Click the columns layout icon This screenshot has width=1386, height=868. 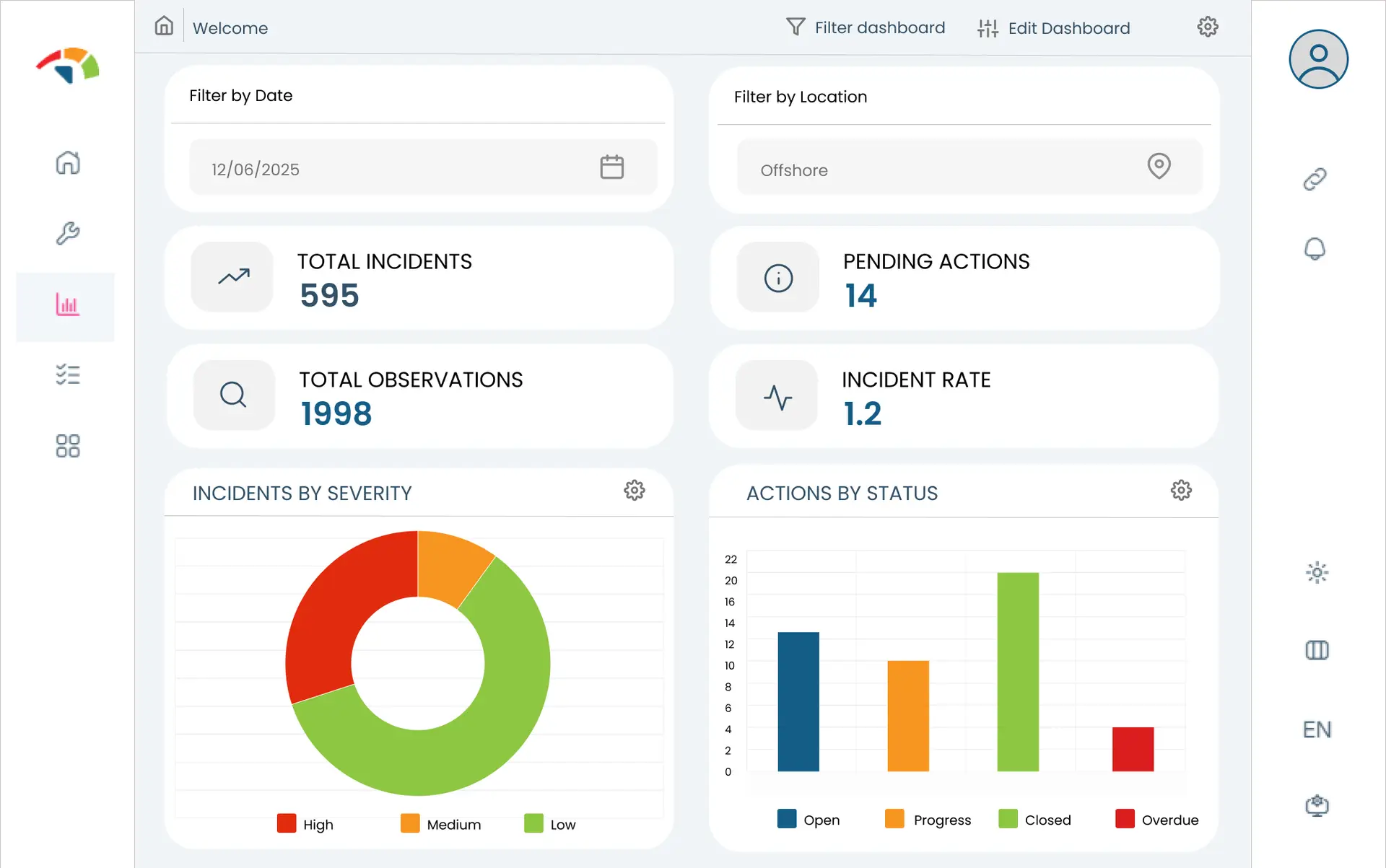click(x=1317, y=650)
